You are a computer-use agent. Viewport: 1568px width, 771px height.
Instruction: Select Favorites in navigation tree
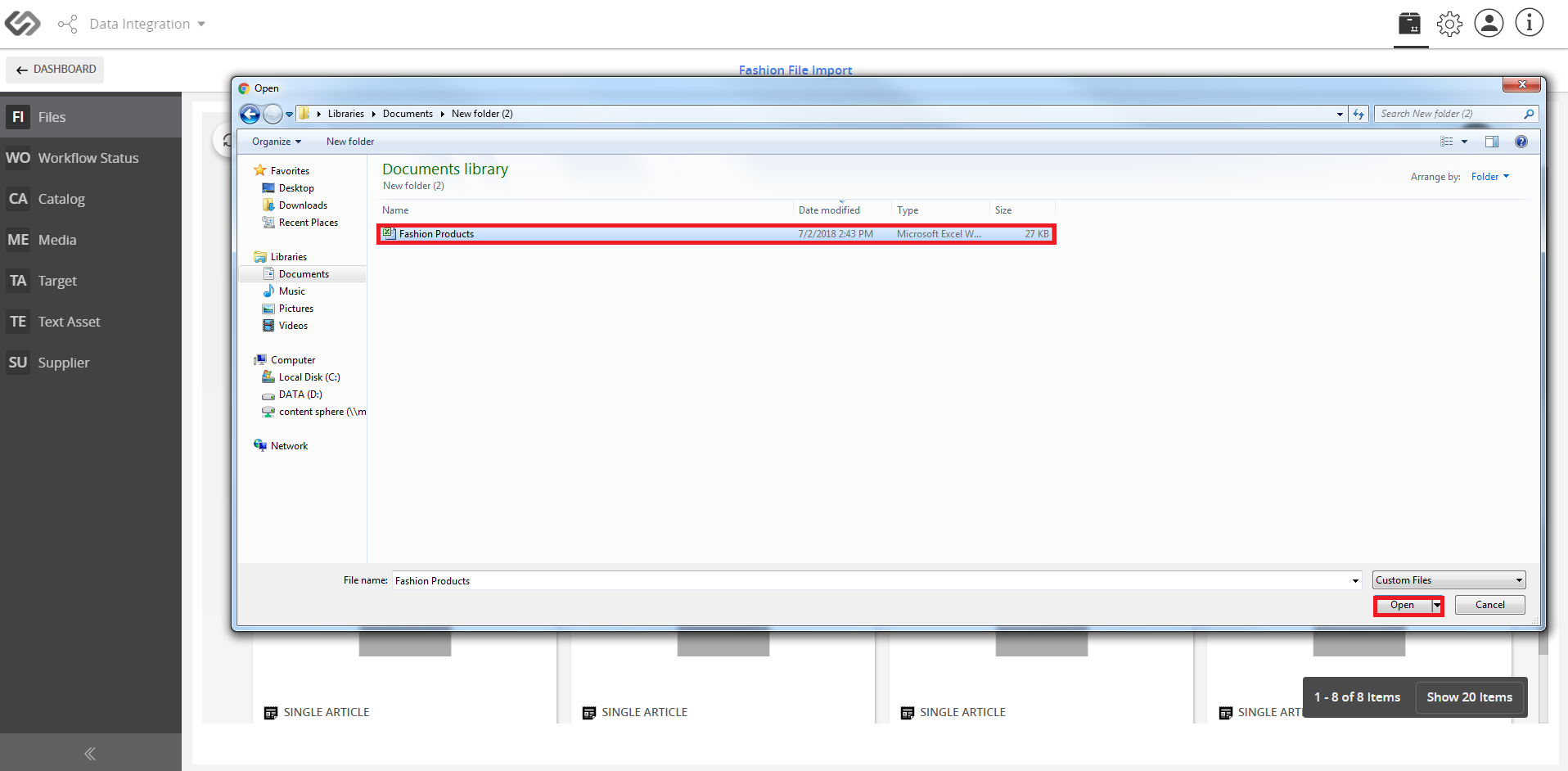click(290, 171)
